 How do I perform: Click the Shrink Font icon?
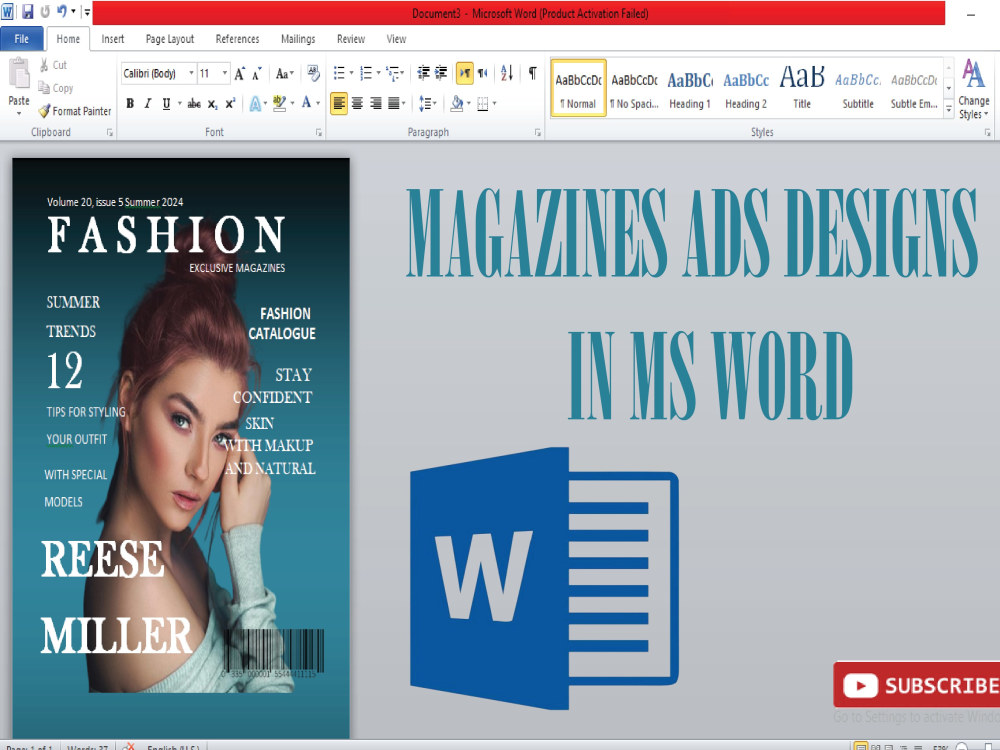point(256,74)
